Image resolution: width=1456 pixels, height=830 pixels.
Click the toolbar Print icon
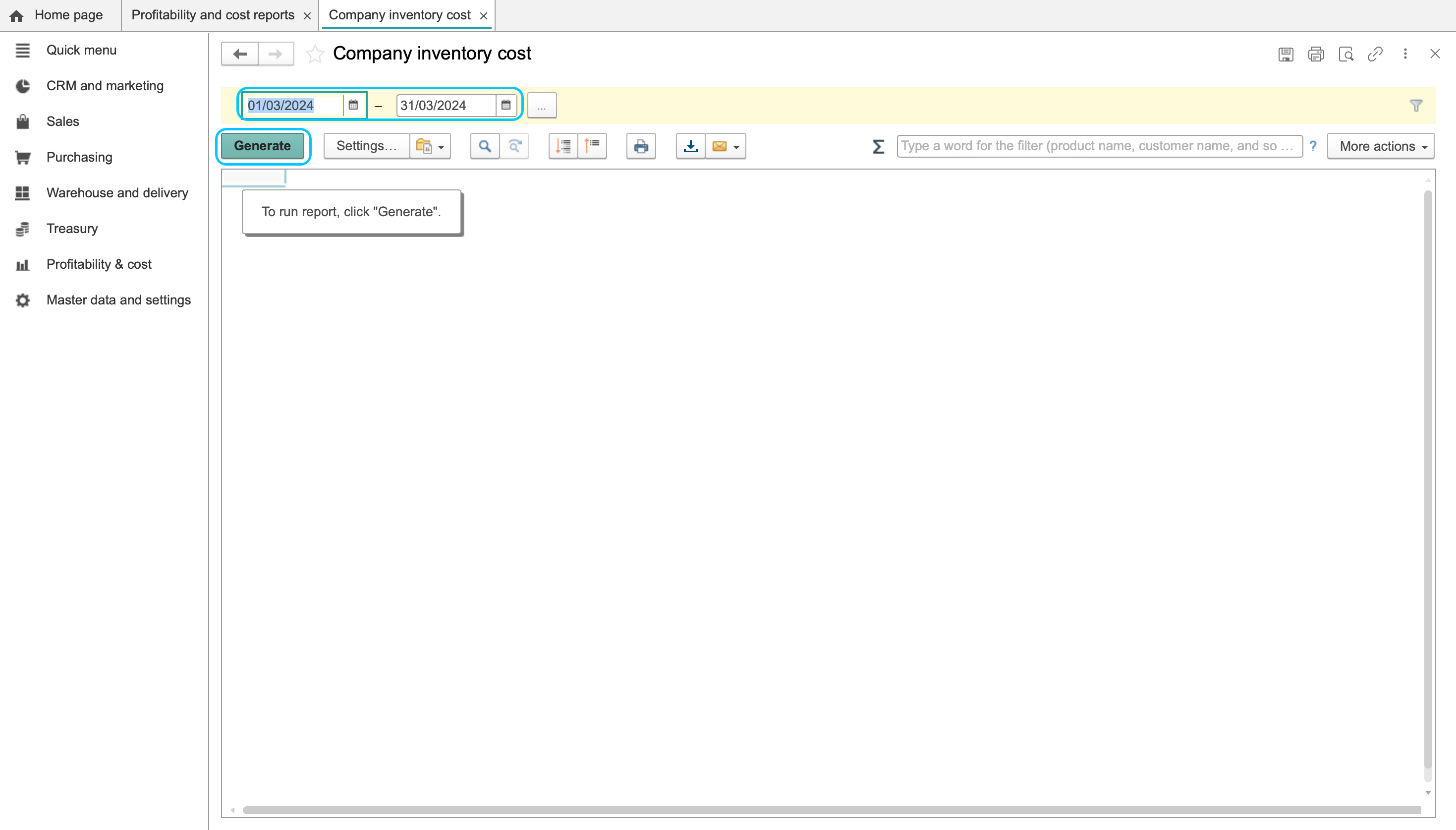641,146
